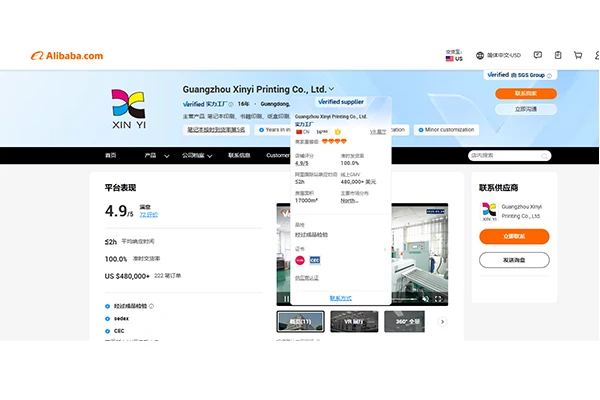Open the Customer reviews tab in nav bar
This screenshot has width=600, height=400.
pyautogui.click(x=278, y=155)
